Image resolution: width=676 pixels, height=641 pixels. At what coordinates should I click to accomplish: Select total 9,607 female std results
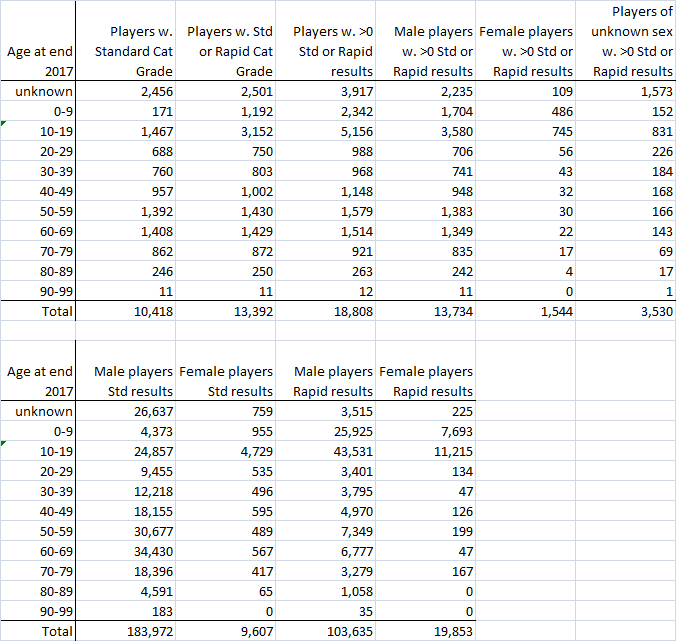(x=225, y=631)
